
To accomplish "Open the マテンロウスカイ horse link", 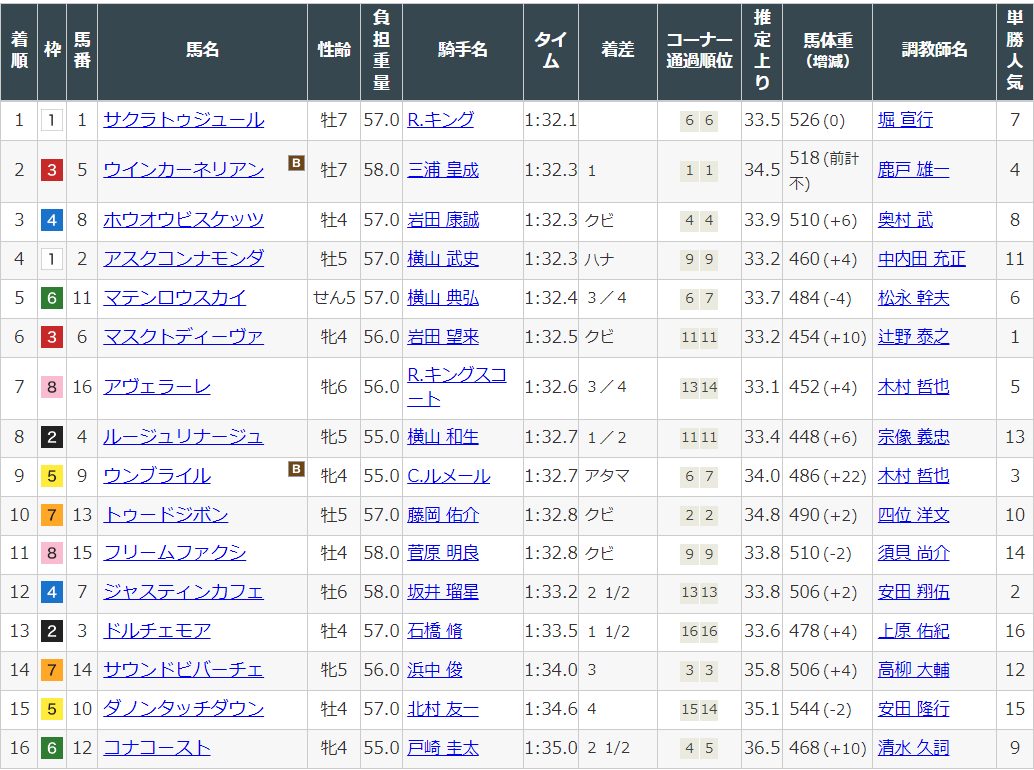I will point(175,298).
